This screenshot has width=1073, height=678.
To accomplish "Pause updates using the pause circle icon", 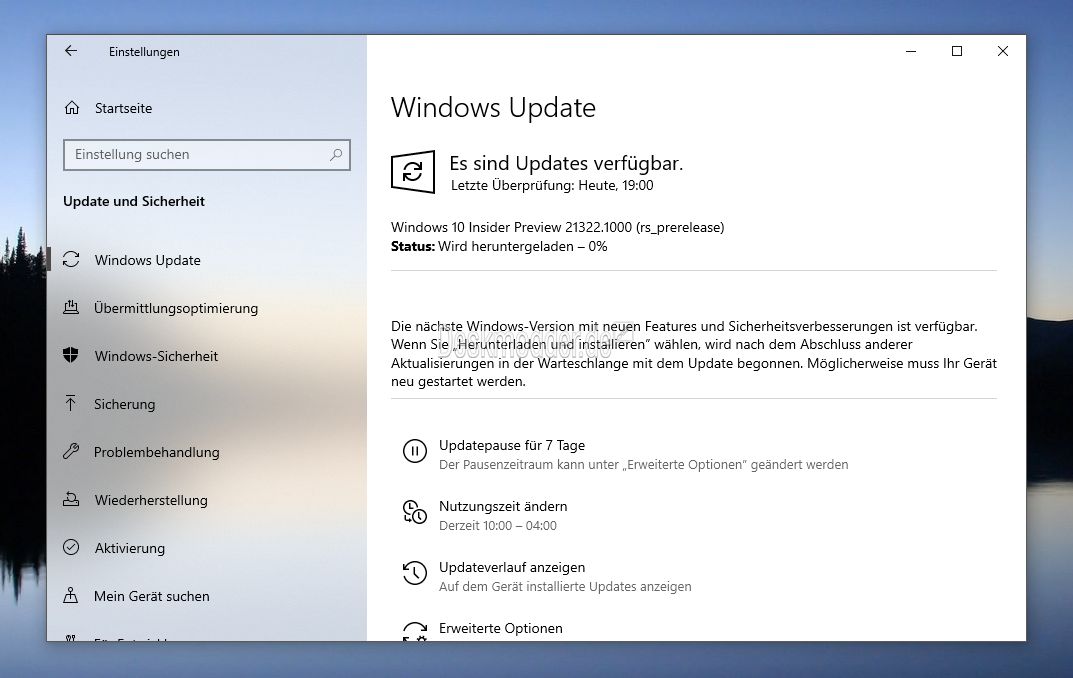I will tap(415, 452).
